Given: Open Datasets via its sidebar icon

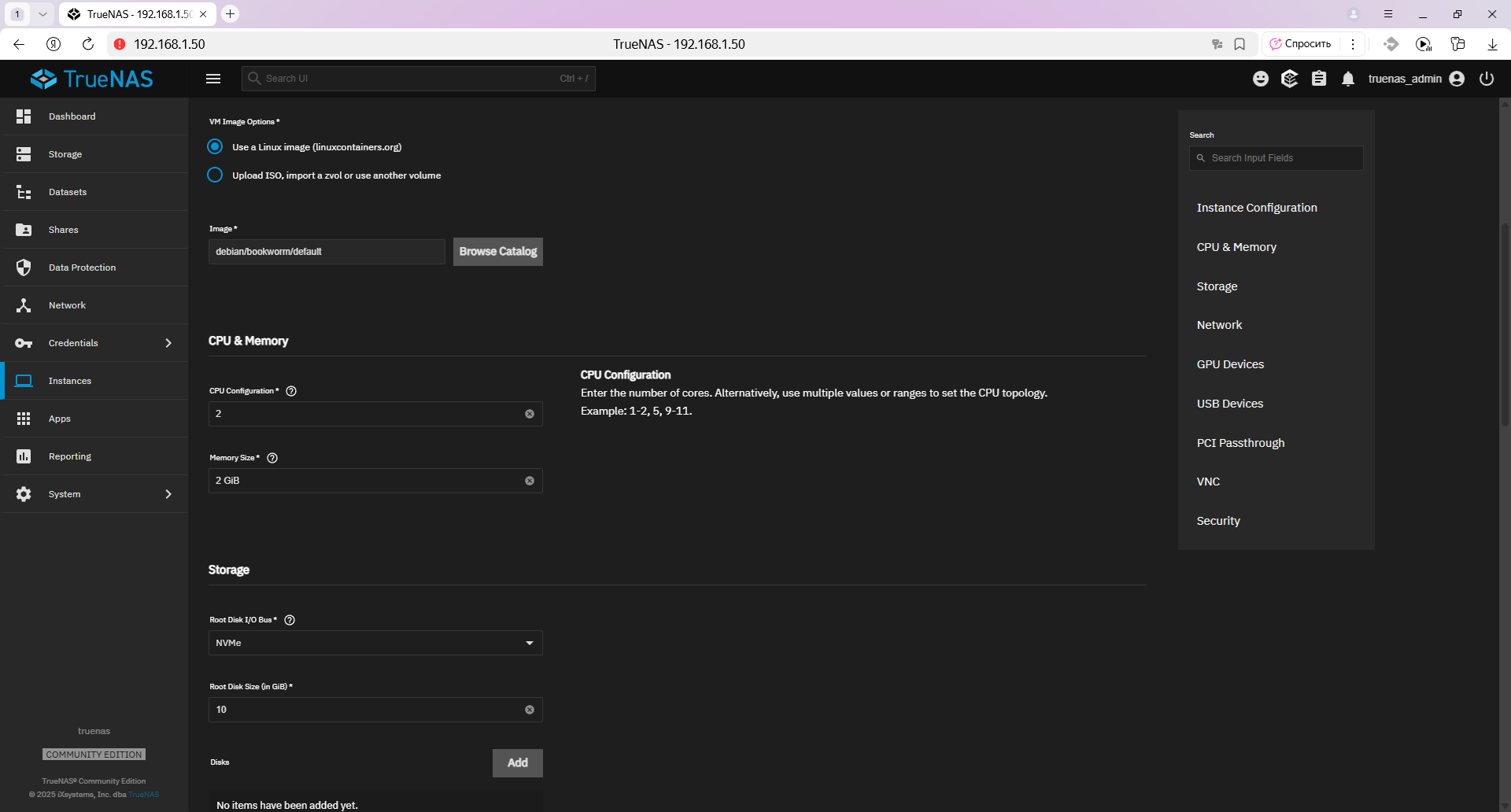Looking at the screenshot, I should [x=24, y=192].
